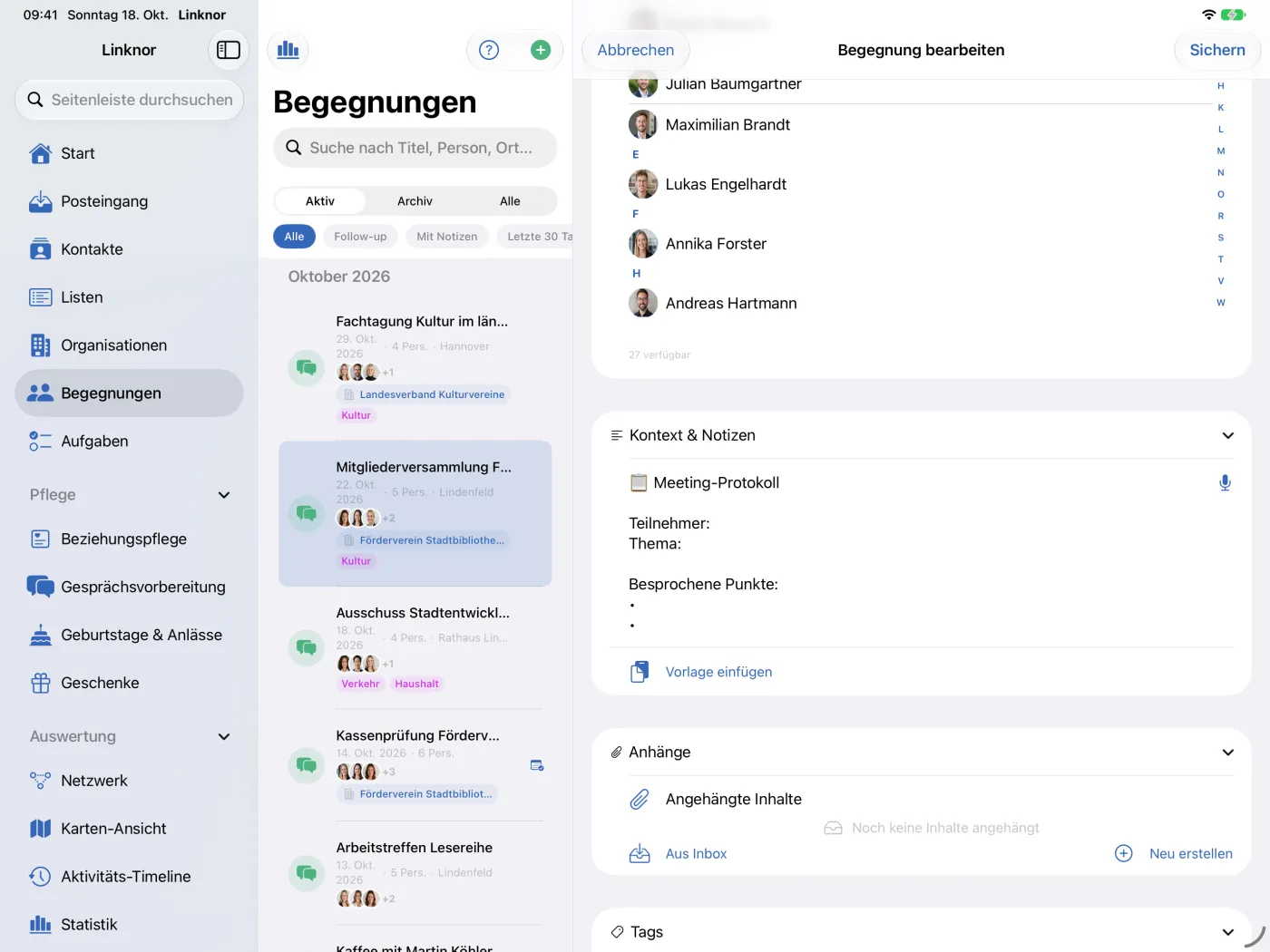Screen dimensions: 1270x952
Task: Toggle the Mit Notizen filter chip
Action: point(447,237)
